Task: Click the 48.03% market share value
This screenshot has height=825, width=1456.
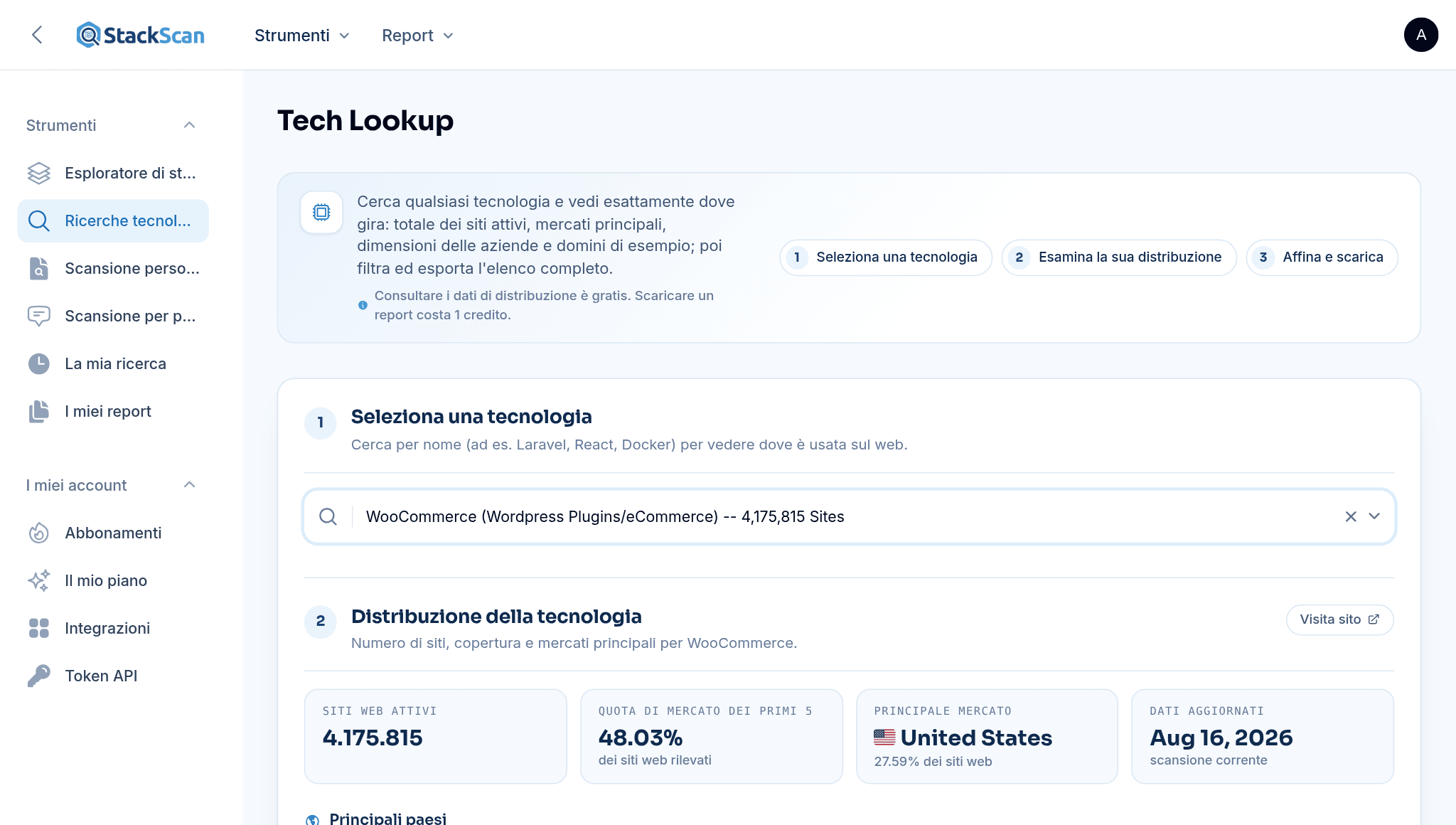Action: click(x=640, y=738)
